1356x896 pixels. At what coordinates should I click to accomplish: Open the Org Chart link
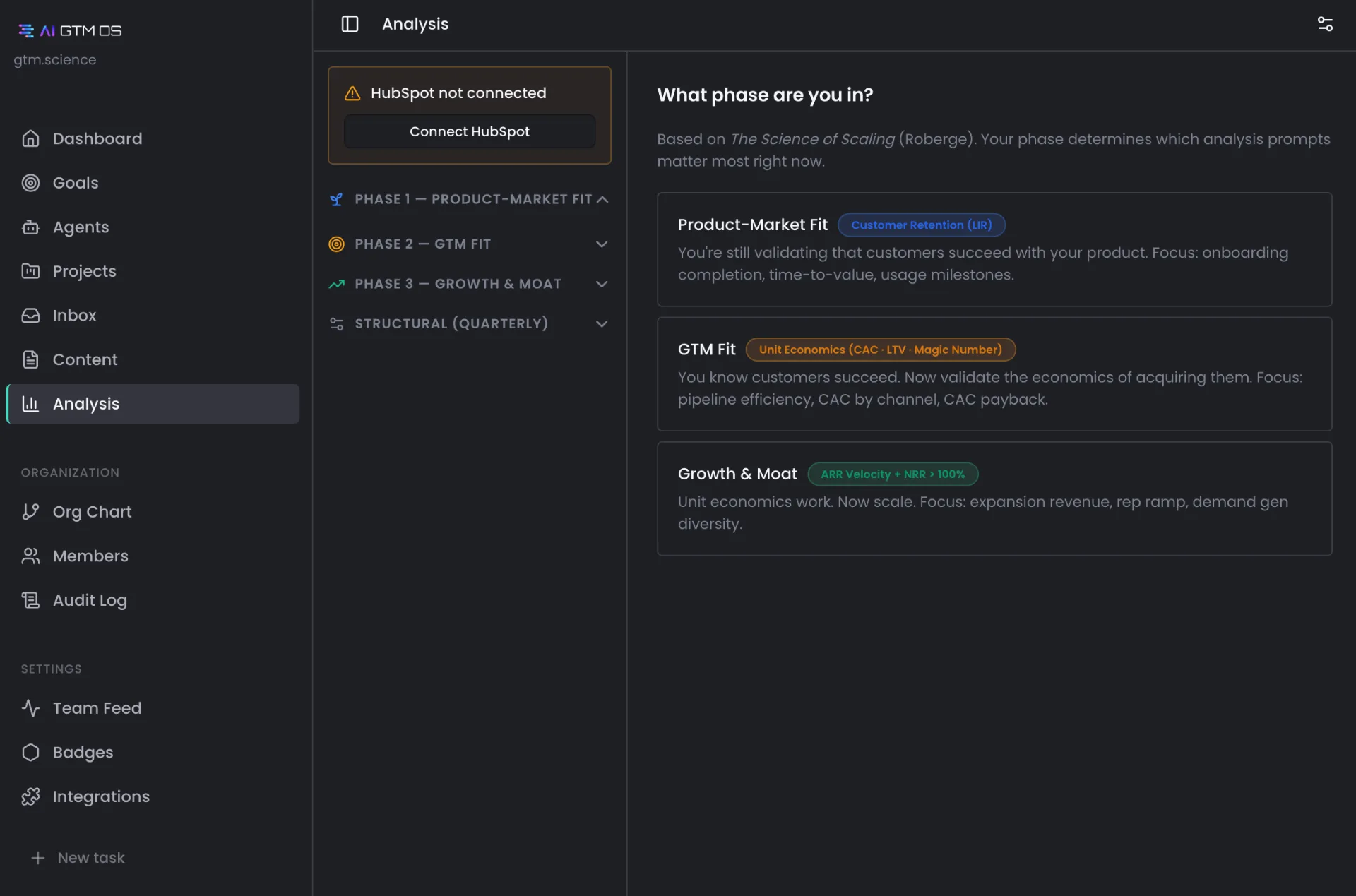click(153, 512)
